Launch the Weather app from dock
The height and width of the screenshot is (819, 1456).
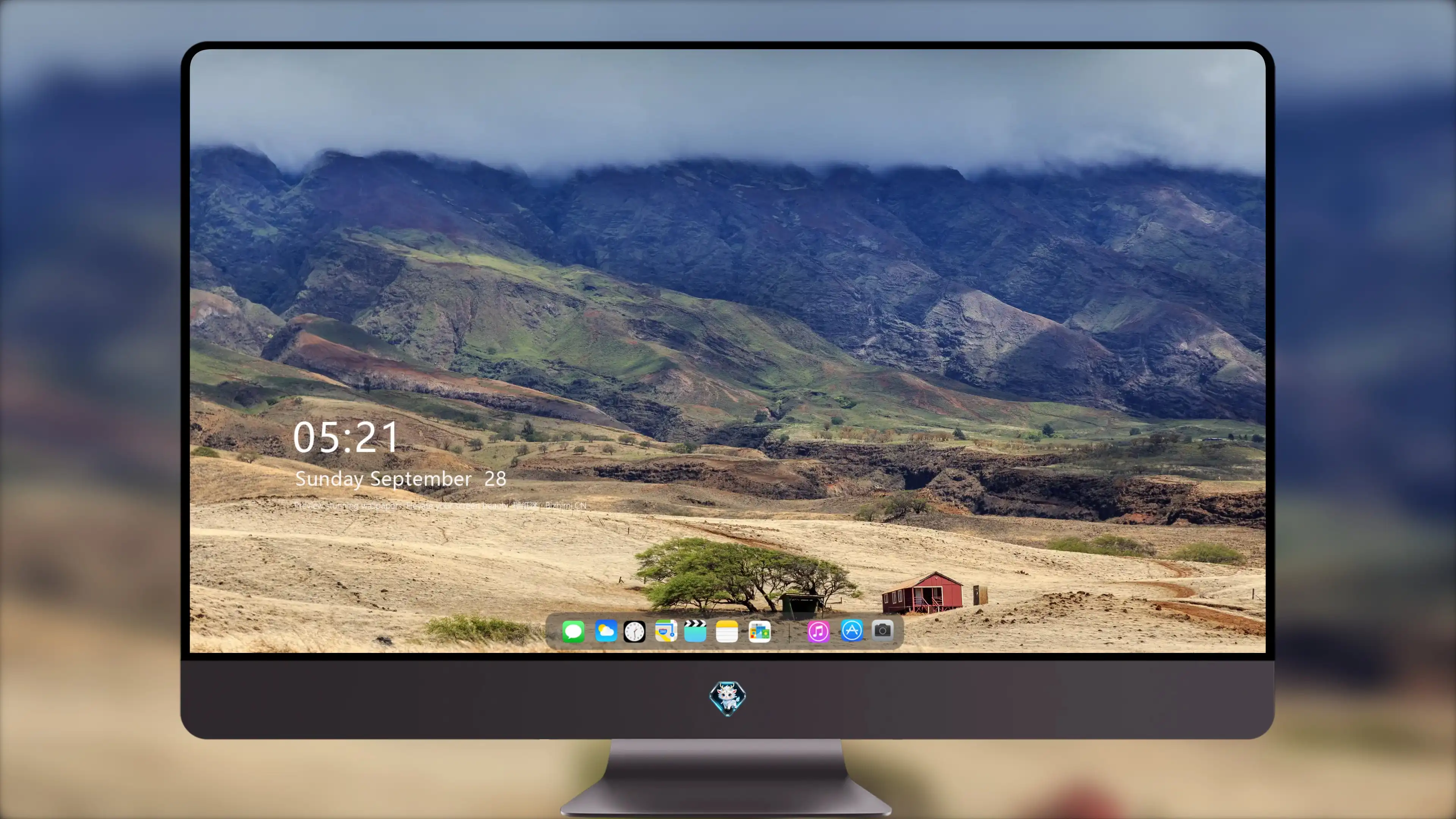tap(606, 631)
